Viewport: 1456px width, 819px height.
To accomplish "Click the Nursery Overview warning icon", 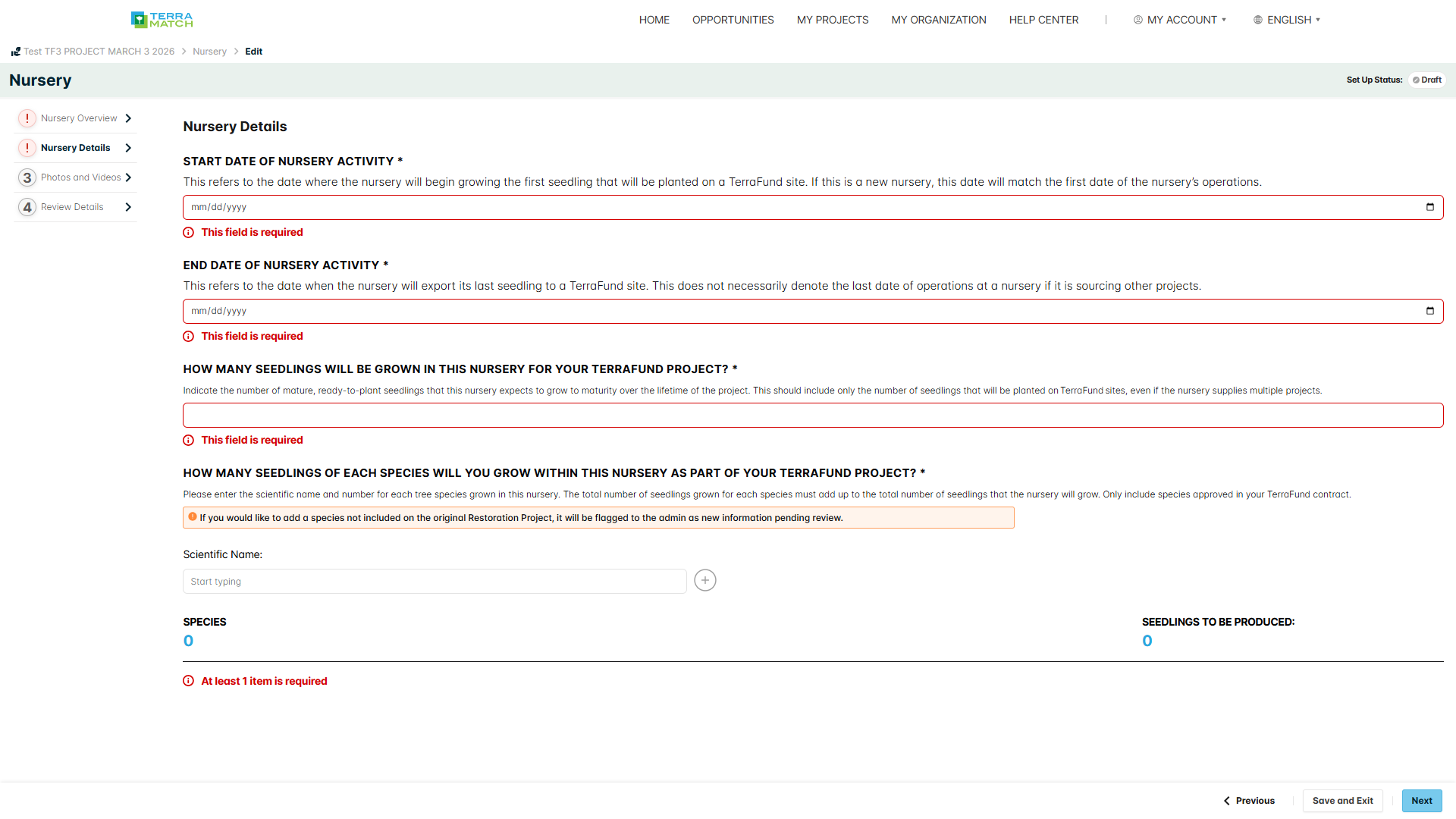I will click(x=27, y=118).
